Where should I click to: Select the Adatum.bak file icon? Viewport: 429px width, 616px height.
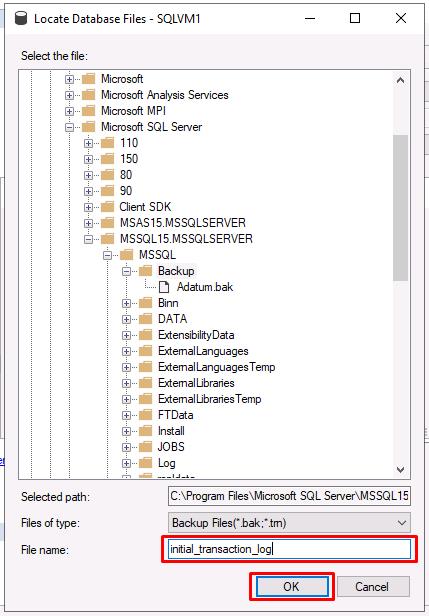tap(164, 287)
